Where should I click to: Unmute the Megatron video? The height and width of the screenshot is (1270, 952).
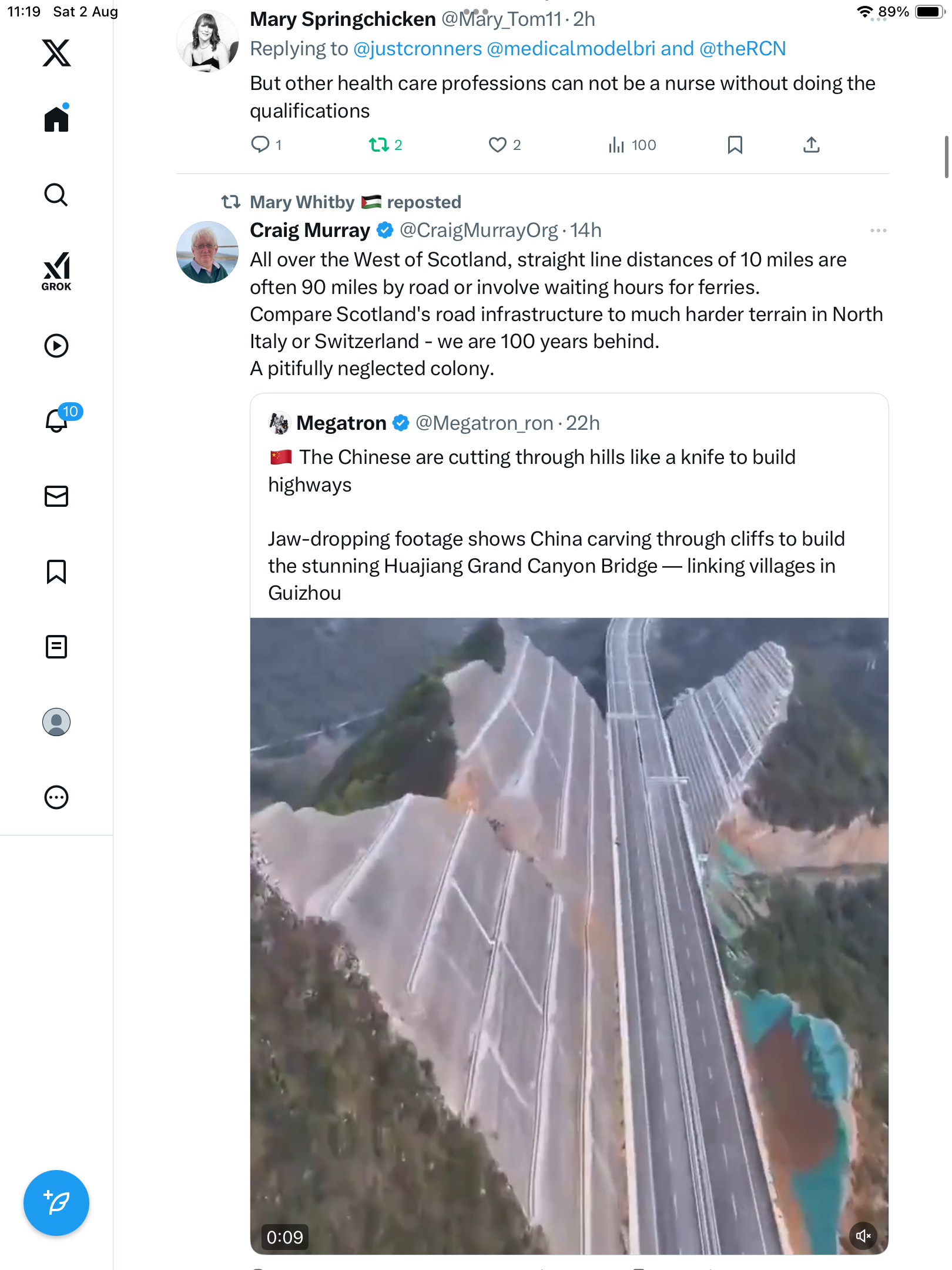[863, 1236]
